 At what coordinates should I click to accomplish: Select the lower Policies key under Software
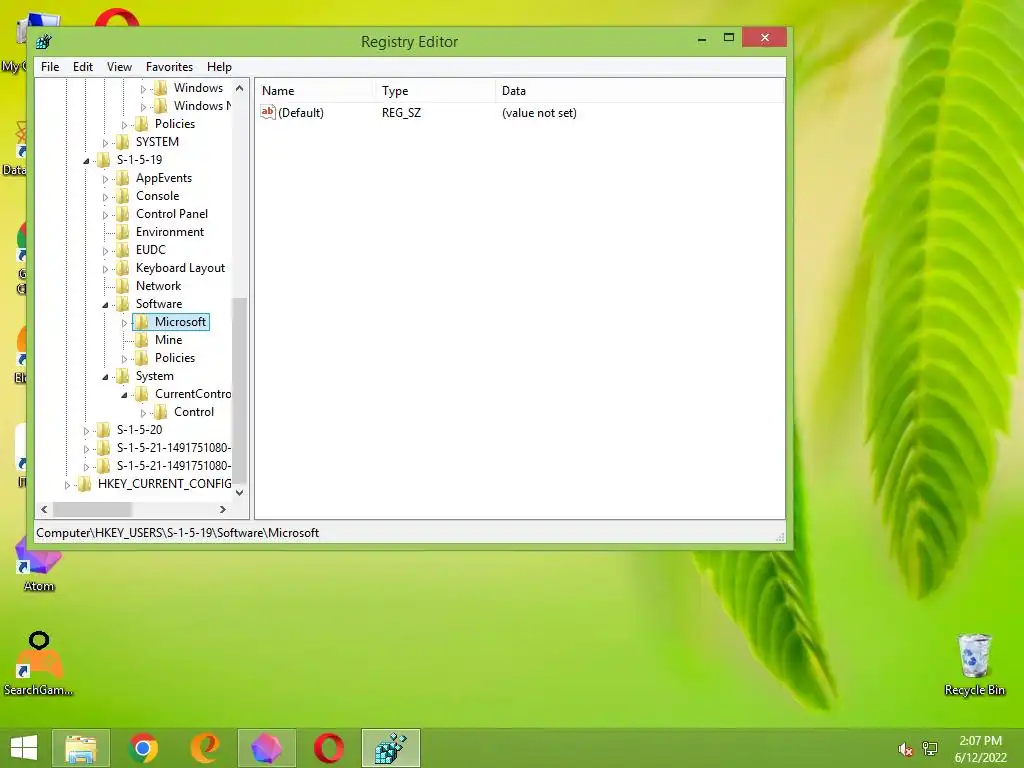(174, 358)
